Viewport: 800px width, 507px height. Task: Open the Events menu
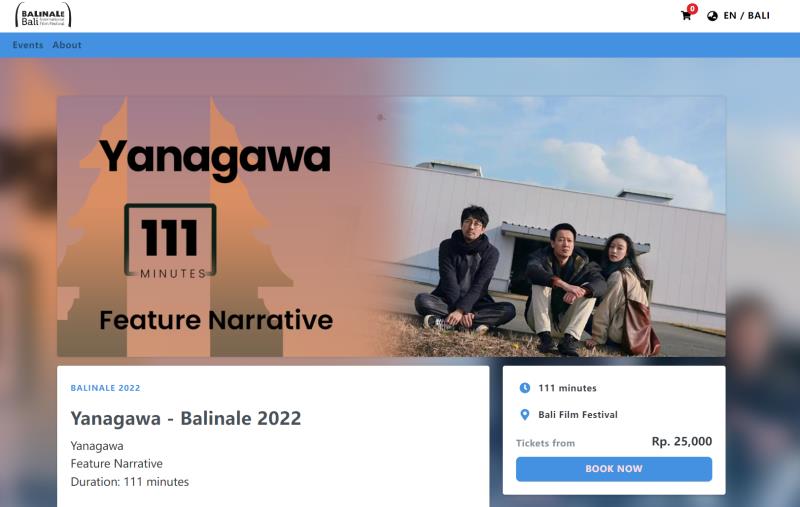(x=28, y=45)
